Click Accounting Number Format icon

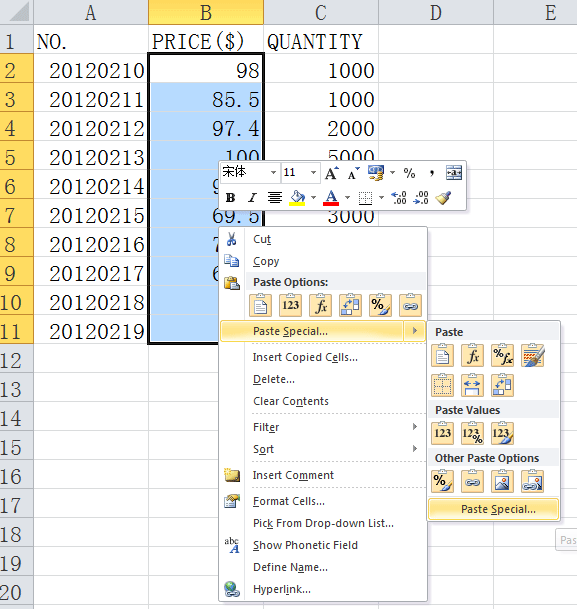[x=376, y=173]
